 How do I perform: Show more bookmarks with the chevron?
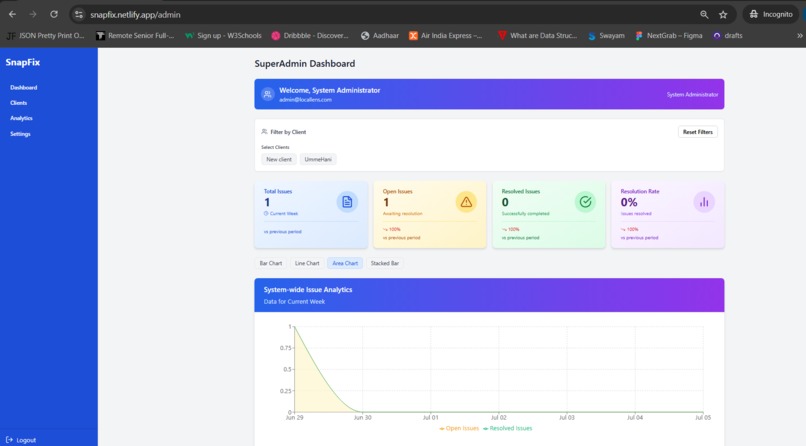pyautogui.click(x=799, y=35)
